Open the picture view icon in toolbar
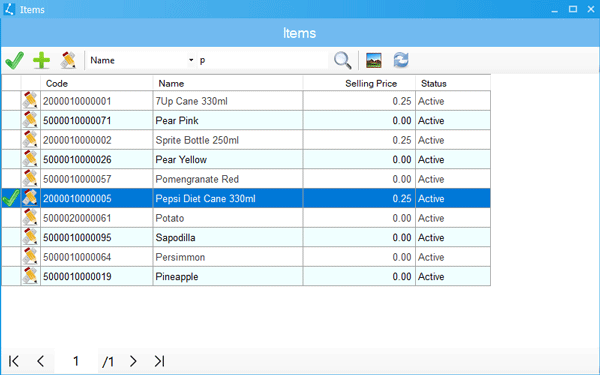 point(373,60)
